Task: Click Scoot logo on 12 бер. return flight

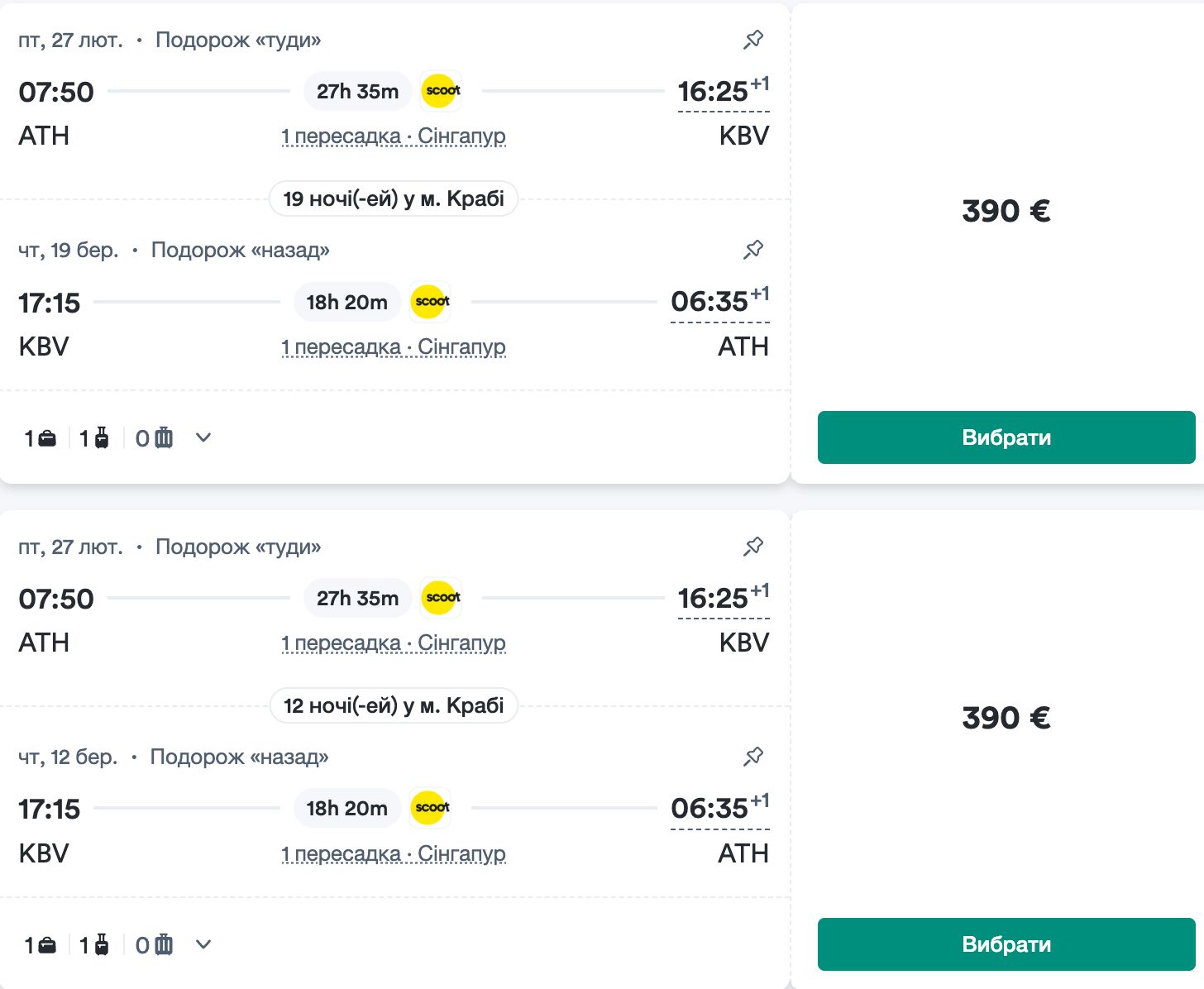Action: 432,808
